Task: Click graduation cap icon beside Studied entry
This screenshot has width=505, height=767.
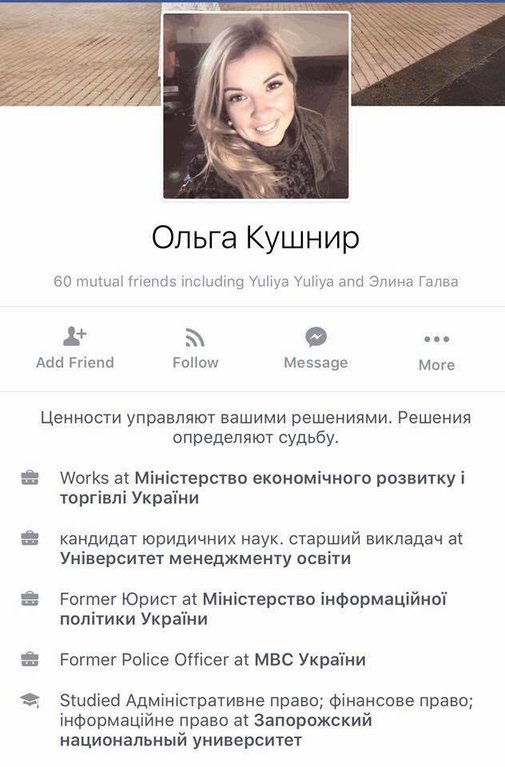Action: click(x=30, y=700)
